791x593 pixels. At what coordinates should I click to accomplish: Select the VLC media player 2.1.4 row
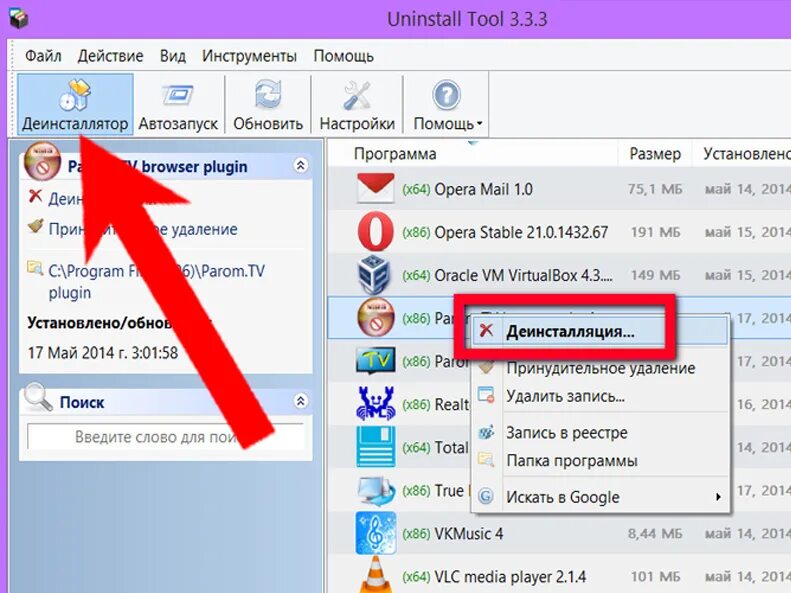pyautogui.click(x=559, y=576)
